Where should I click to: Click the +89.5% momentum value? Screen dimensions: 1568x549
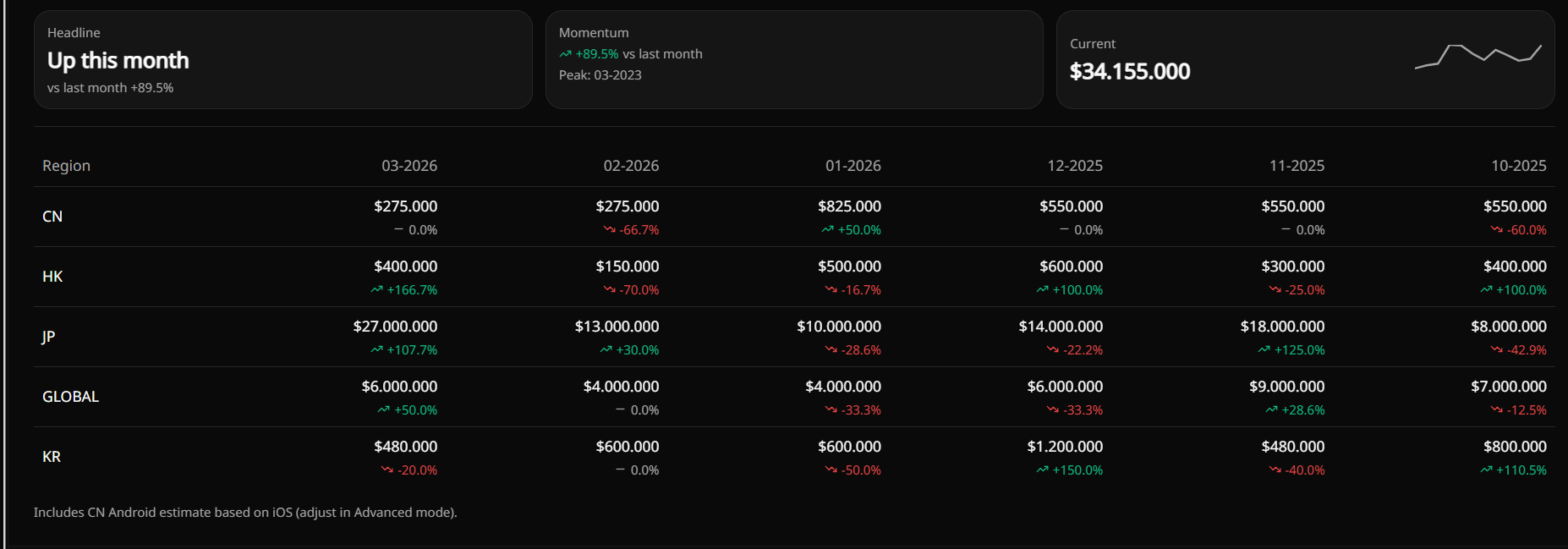(597, 54)
